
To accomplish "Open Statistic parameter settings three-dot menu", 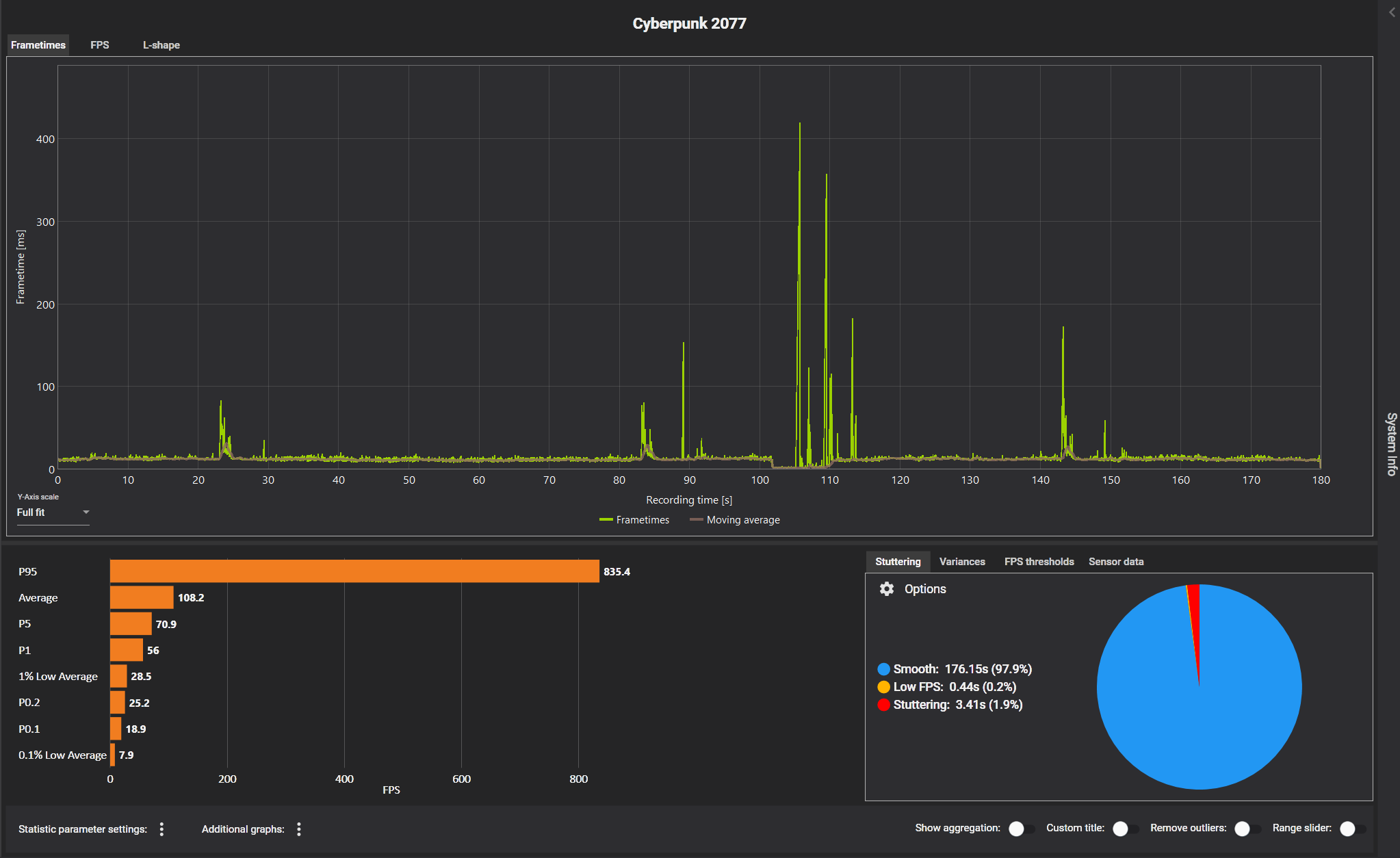I will pyautogui.click(x=162, y=829).
